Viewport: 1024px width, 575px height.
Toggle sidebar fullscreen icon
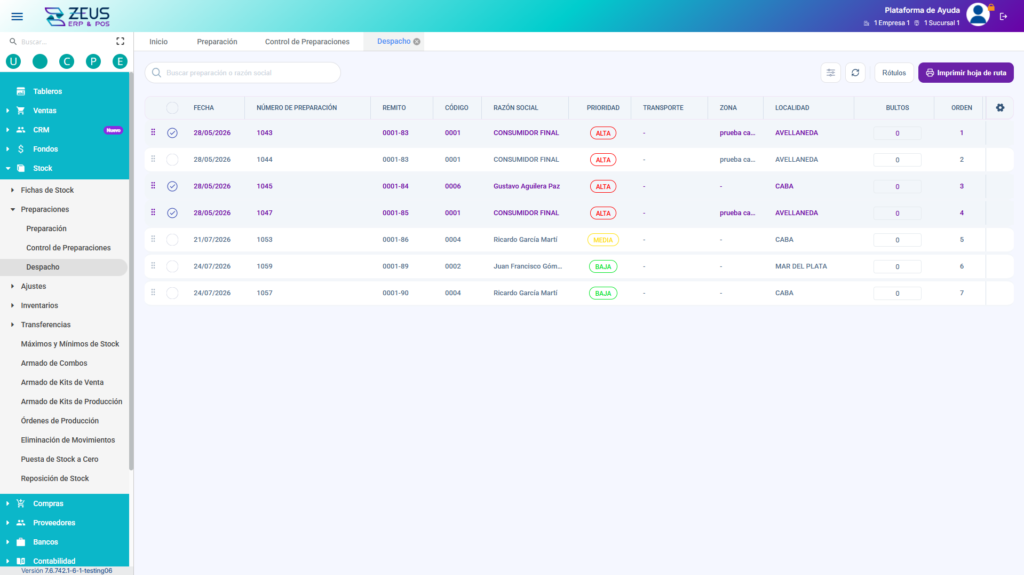(120, 41)
